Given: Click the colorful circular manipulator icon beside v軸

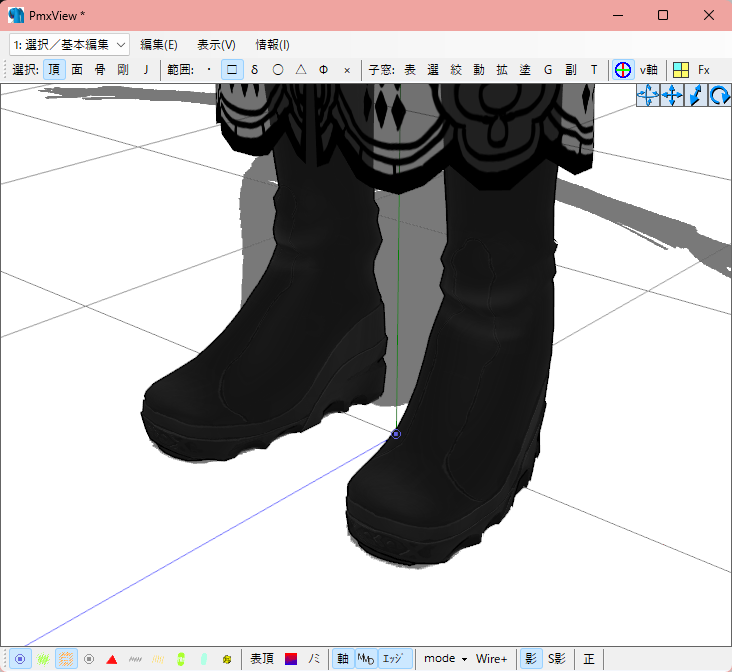Looking at the screenshot, I should (622, 70).
